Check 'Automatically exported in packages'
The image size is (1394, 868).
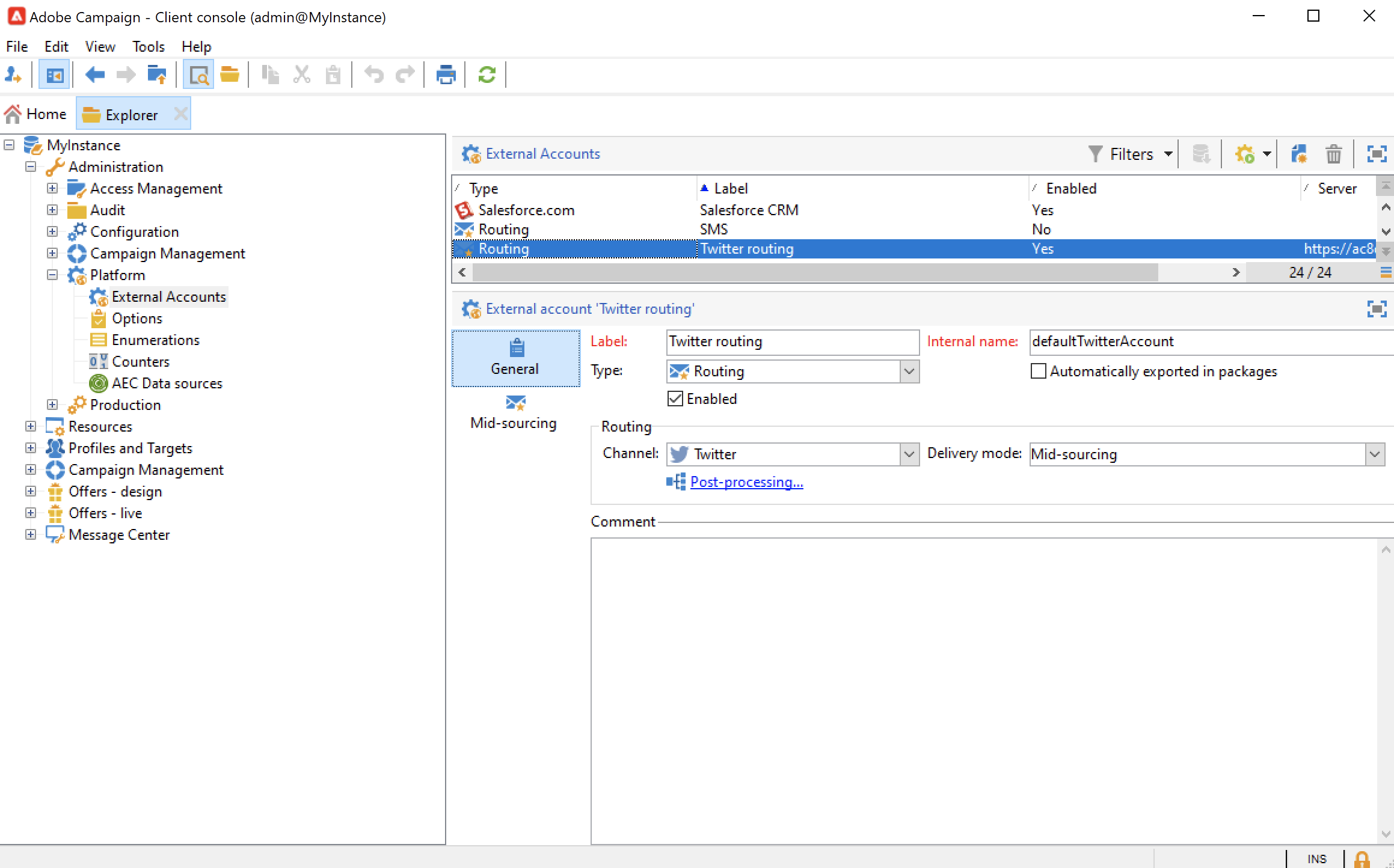pos(1039,371)
